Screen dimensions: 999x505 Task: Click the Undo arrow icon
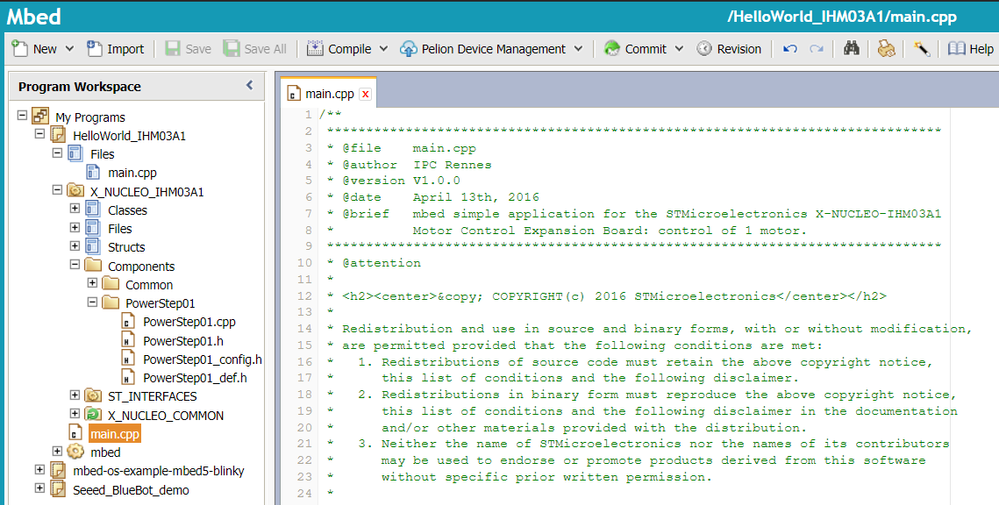[x=790, y=48]
